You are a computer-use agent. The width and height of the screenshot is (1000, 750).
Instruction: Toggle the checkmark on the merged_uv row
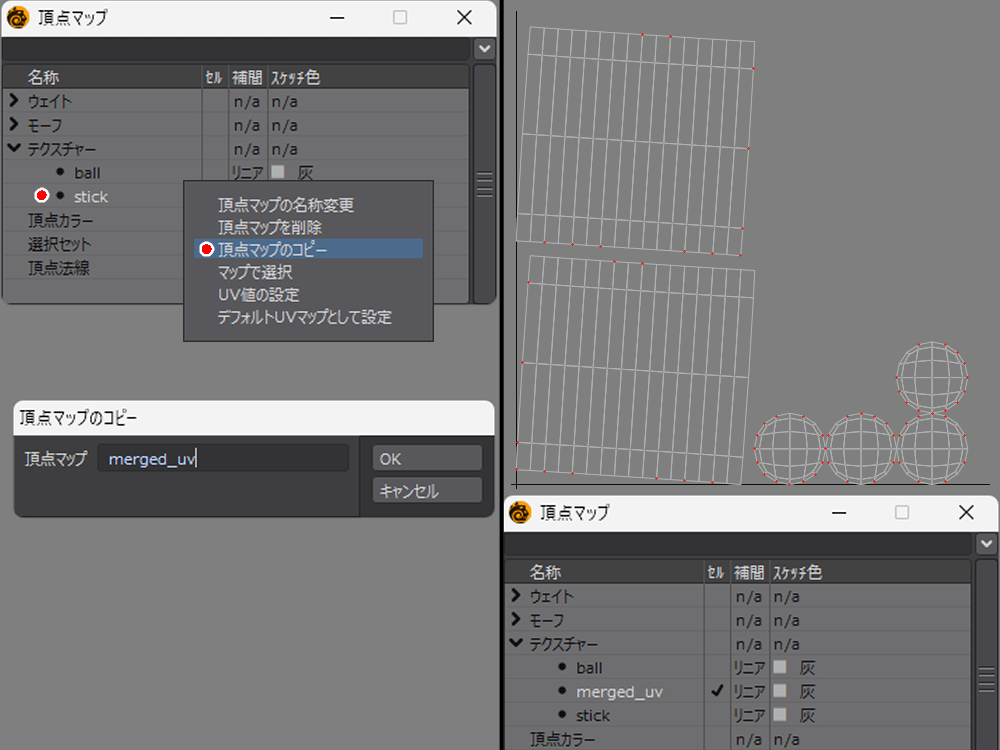coord(716,691)
